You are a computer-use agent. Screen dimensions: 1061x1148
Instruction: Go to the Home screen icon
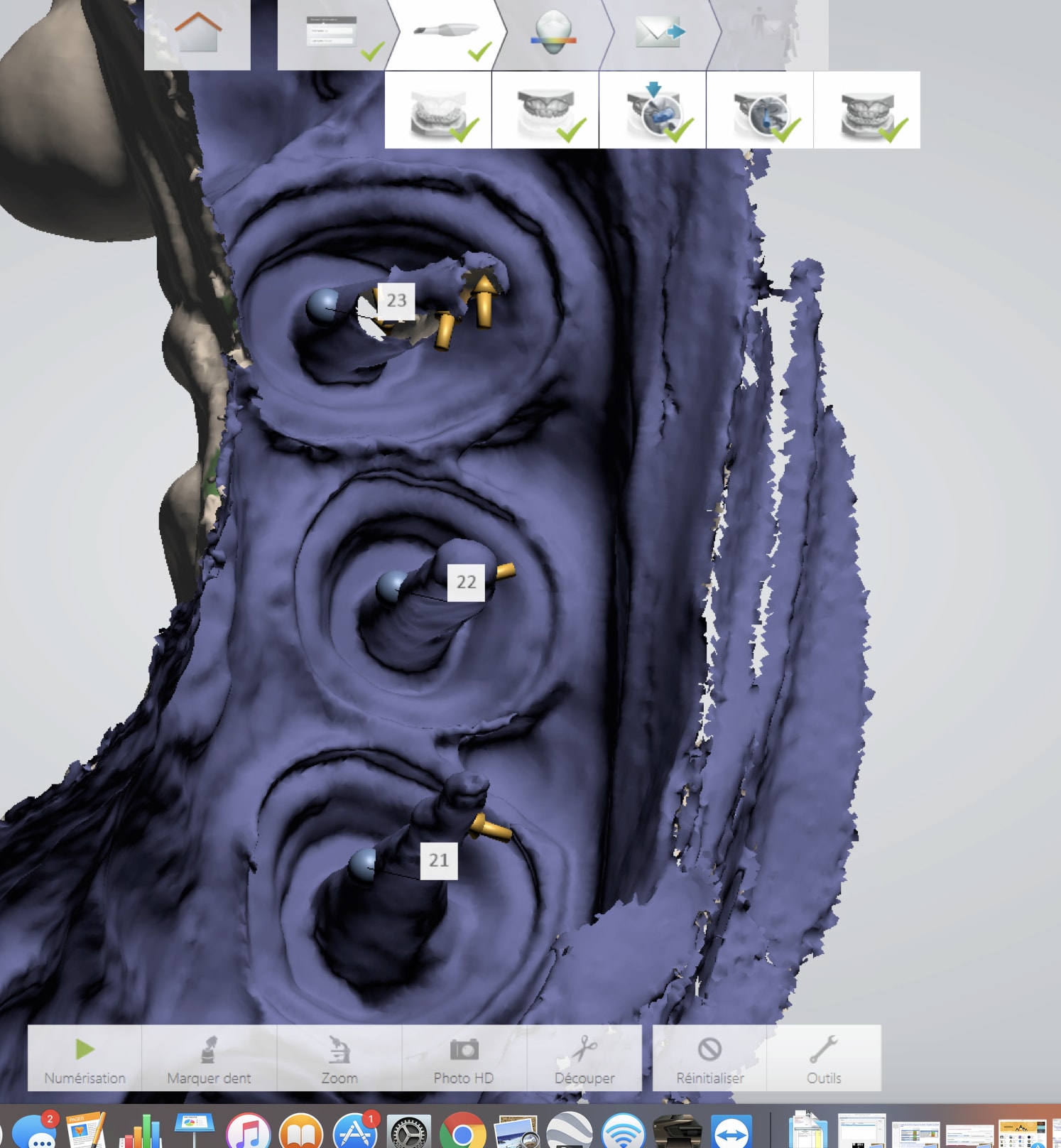pos(197,34)
